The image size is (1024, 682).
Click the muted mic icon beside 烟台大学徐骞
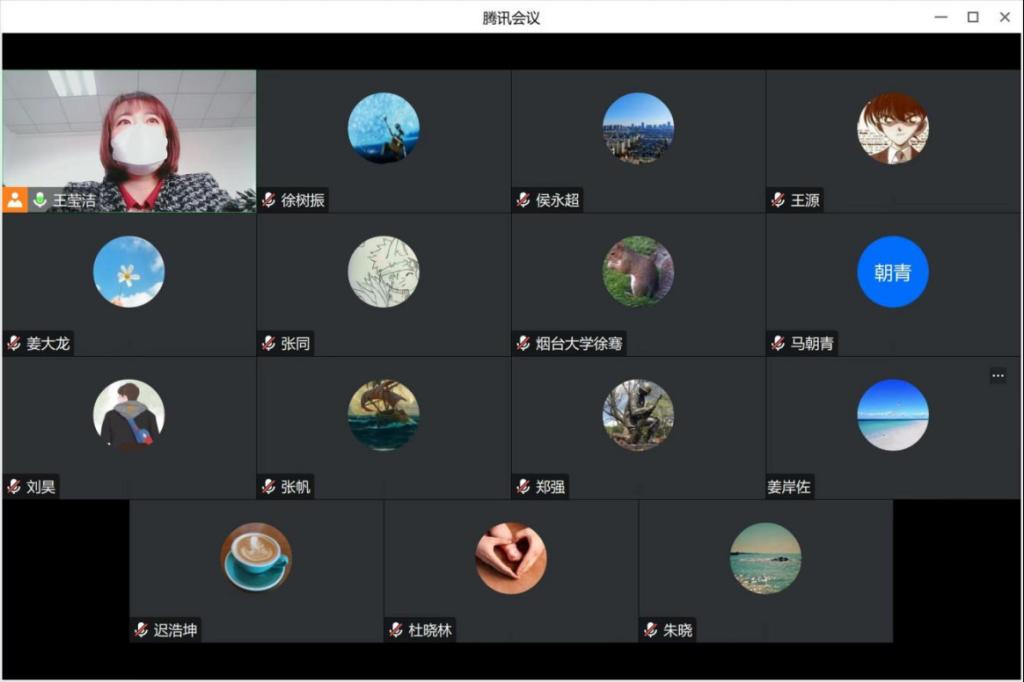523,344
